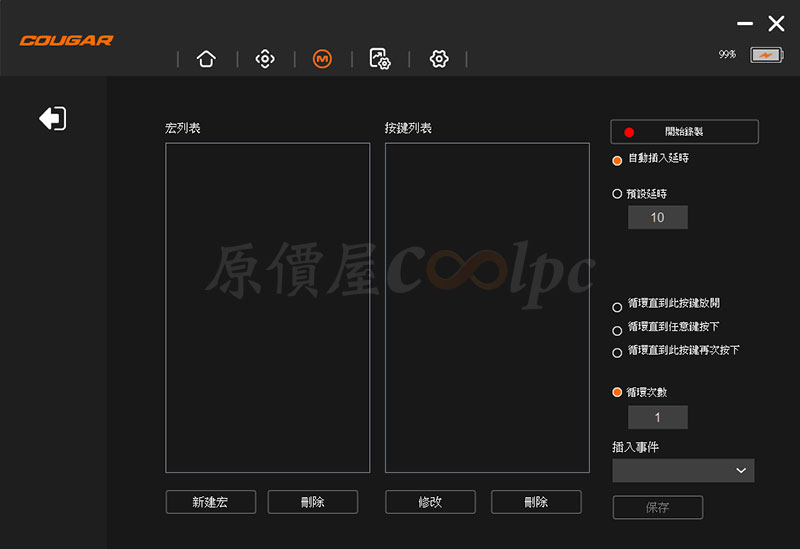Click 刪除 under the macro list

tap(313, 502)
